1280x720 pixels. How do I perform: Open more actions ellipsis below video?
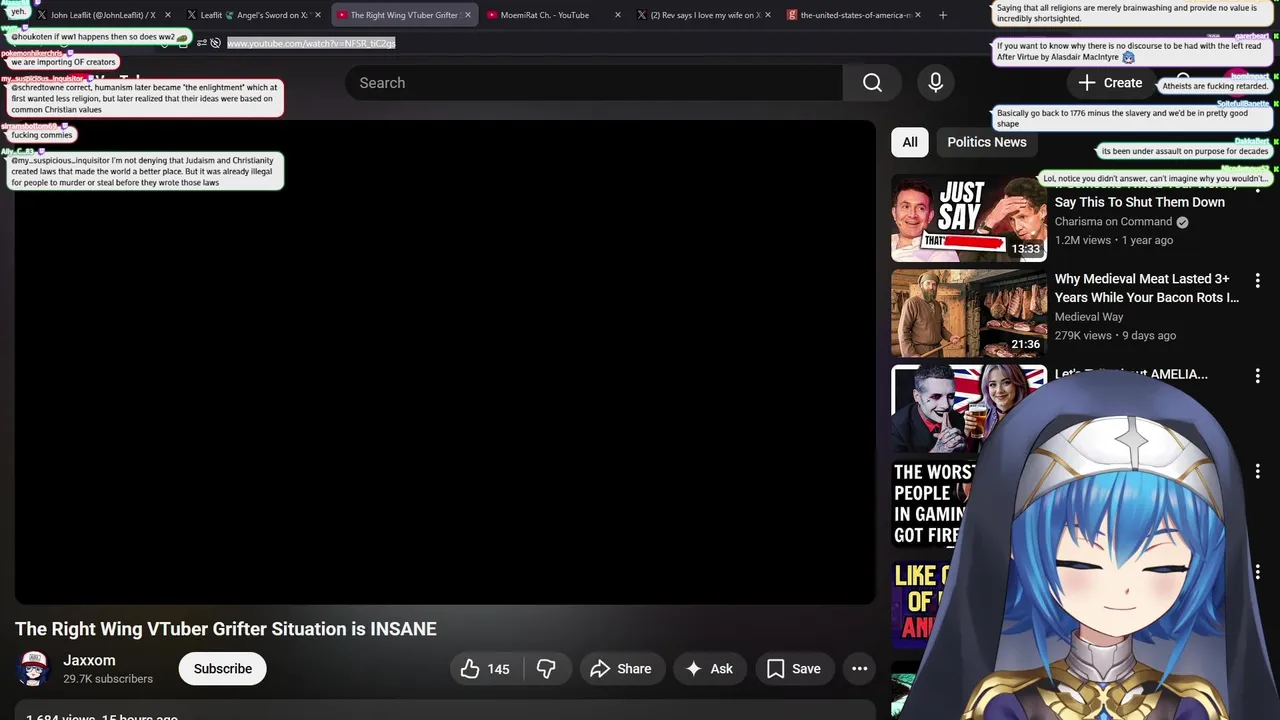coord(859,669)
